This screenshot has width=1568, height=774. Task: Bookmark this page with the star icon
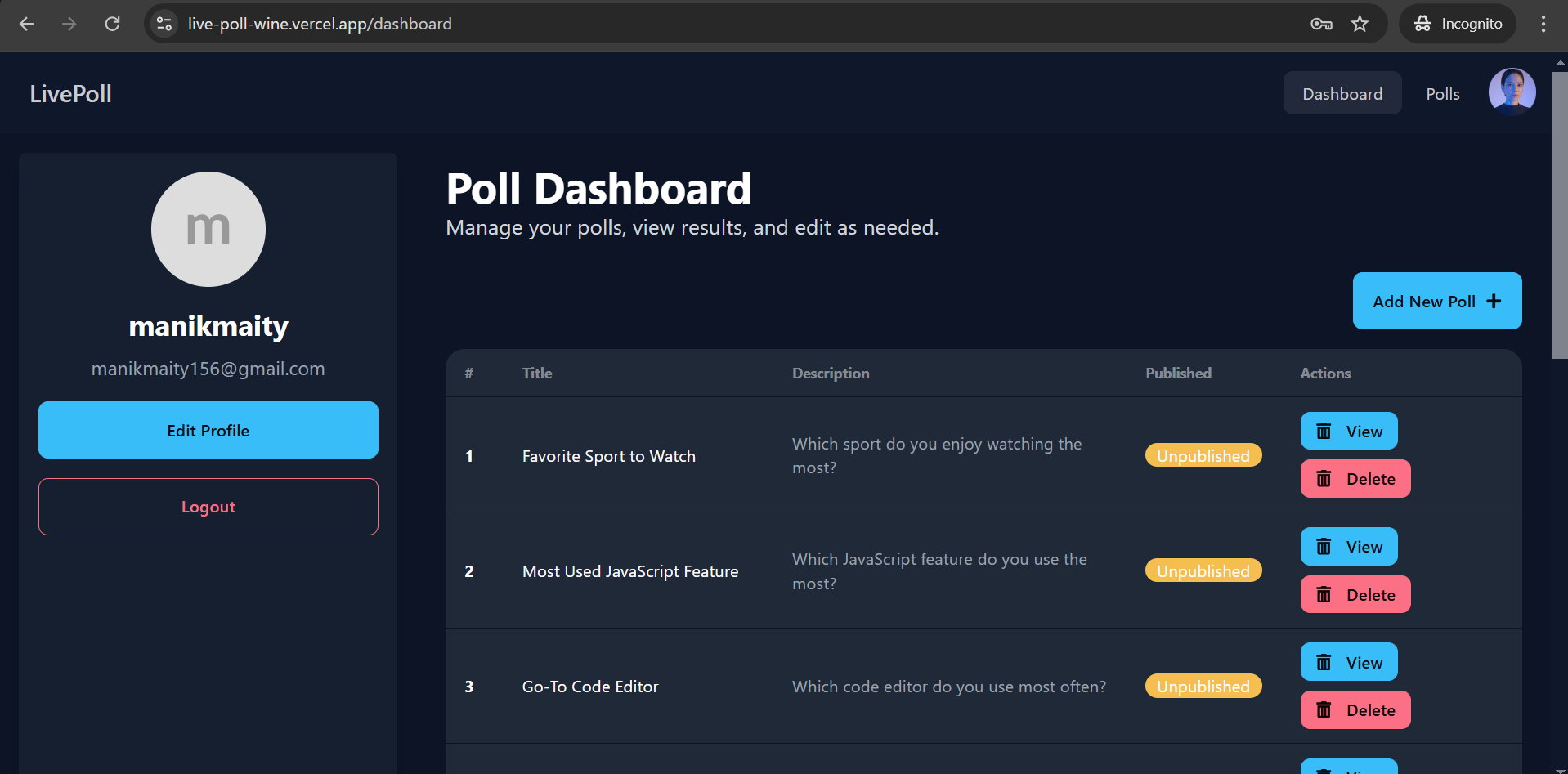(x=1360, y=24)
